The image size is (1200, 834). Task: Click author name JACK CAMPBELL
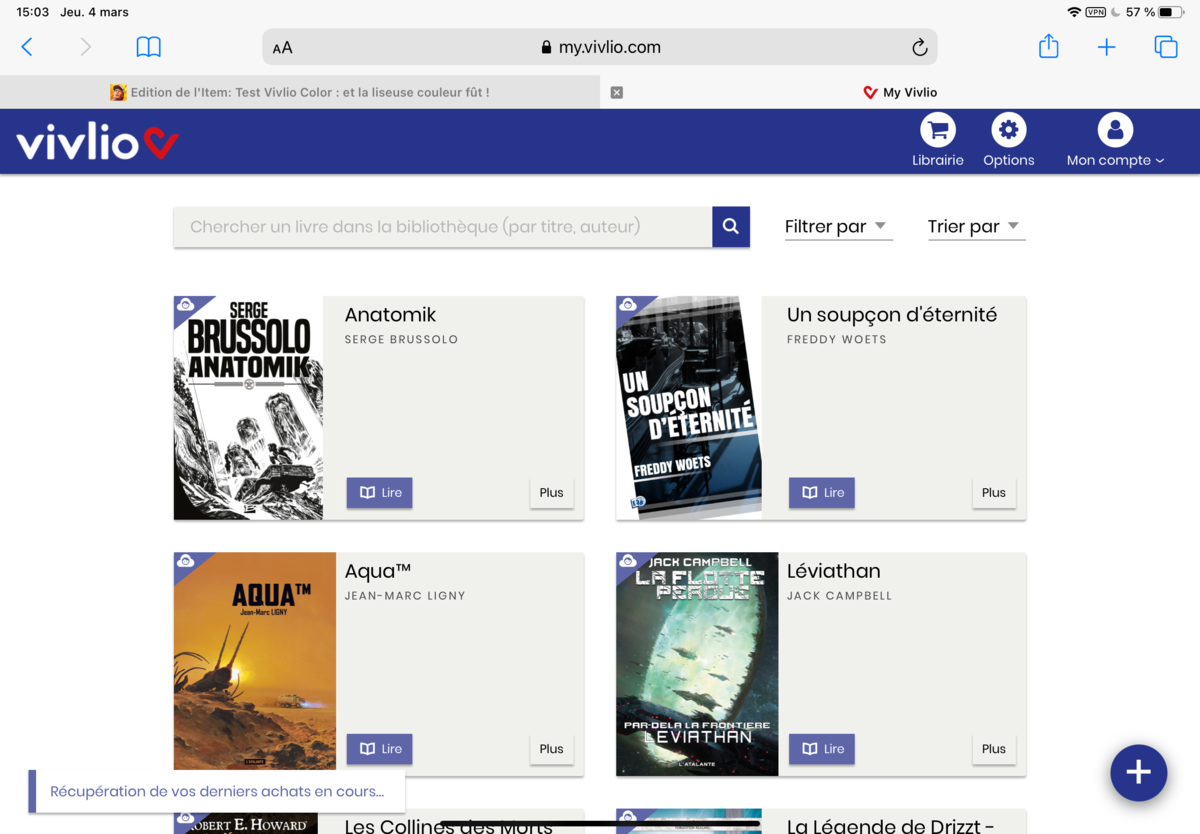[839, 596]
